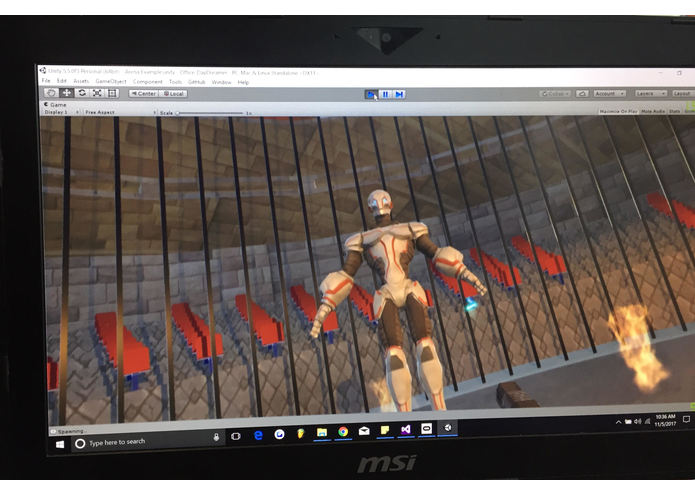The height and width of the screenshot is (494, 695).
Task: Toggle the Stats overlay button
Action: click(x=674, y=111)
